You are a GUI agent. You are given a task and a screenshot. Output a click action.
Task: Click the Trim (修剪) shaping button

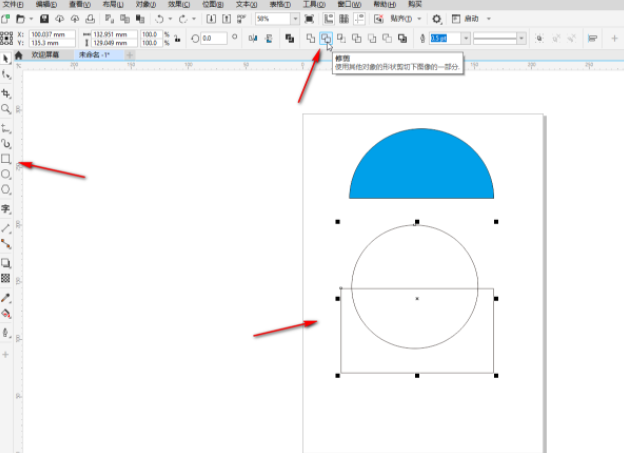coord(325,38)
